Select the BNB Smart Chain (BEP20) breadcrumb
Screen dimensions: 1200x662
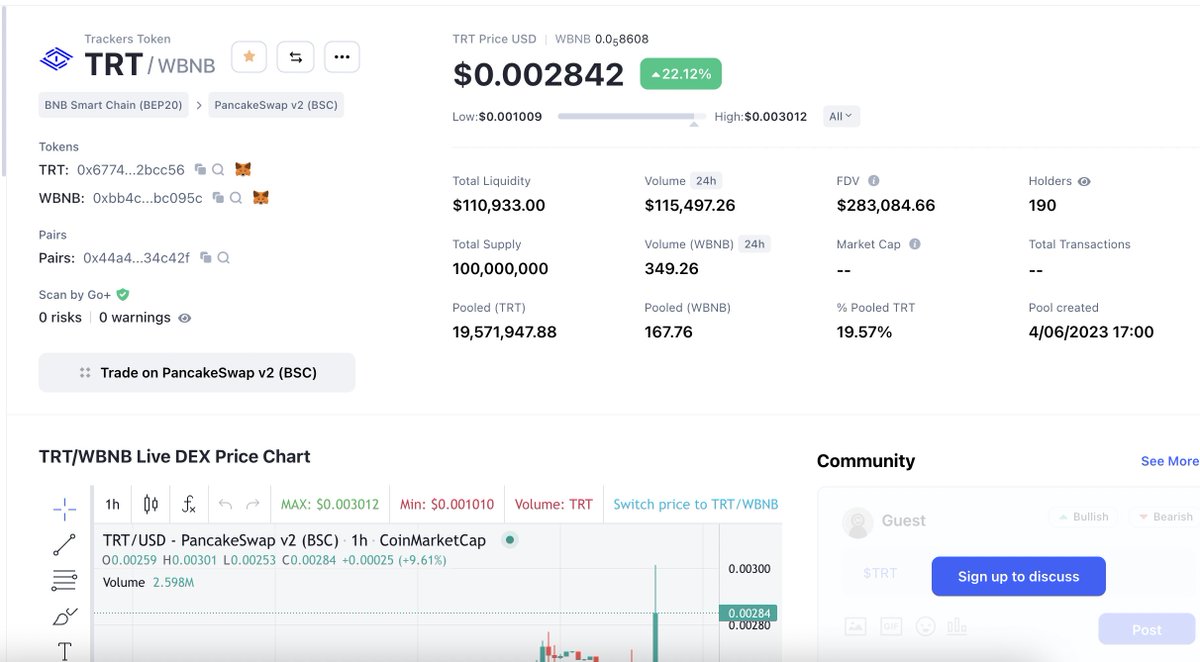point(114,105)
